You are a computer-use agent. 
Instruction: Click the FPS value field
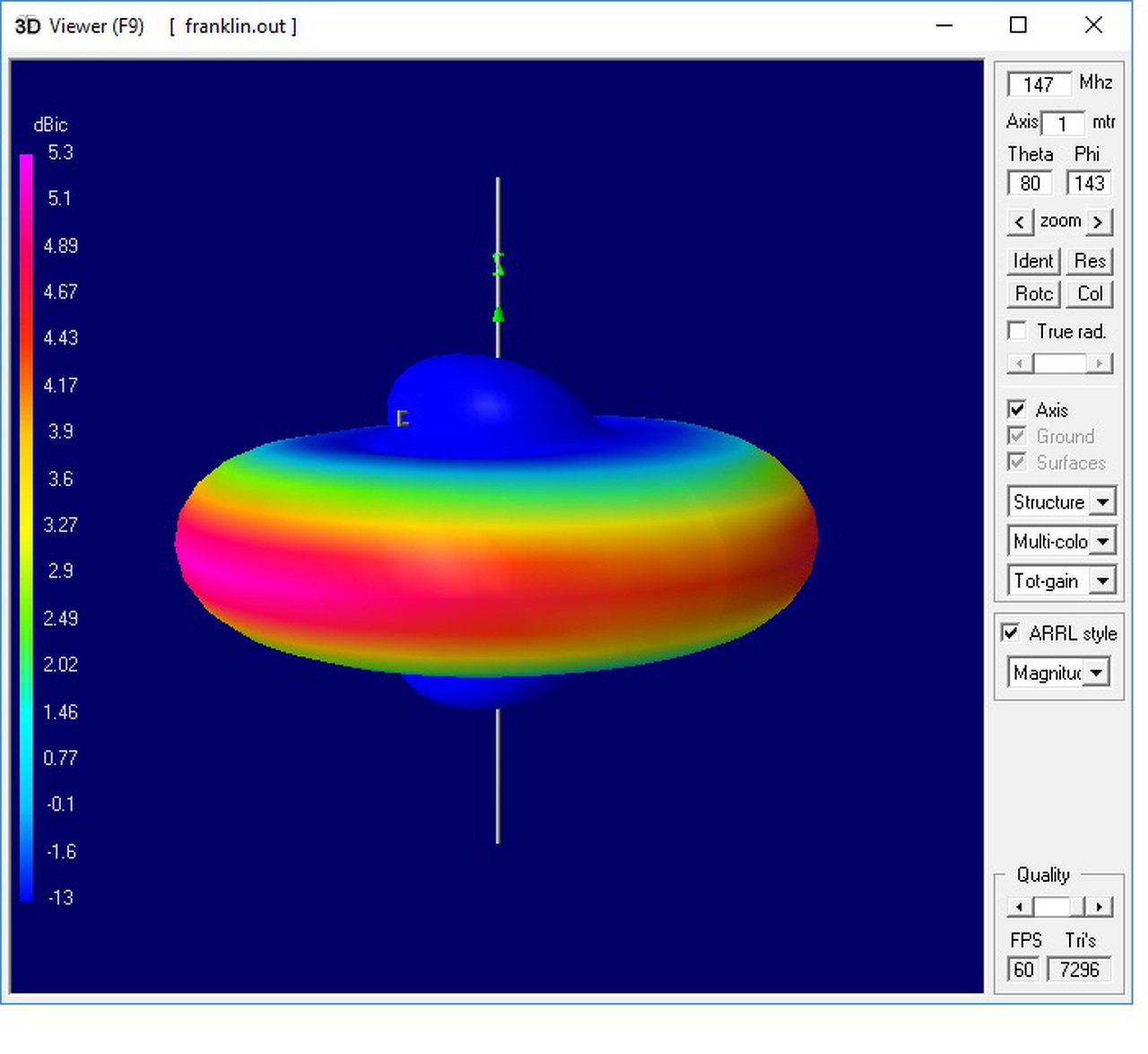[1023, 970]
